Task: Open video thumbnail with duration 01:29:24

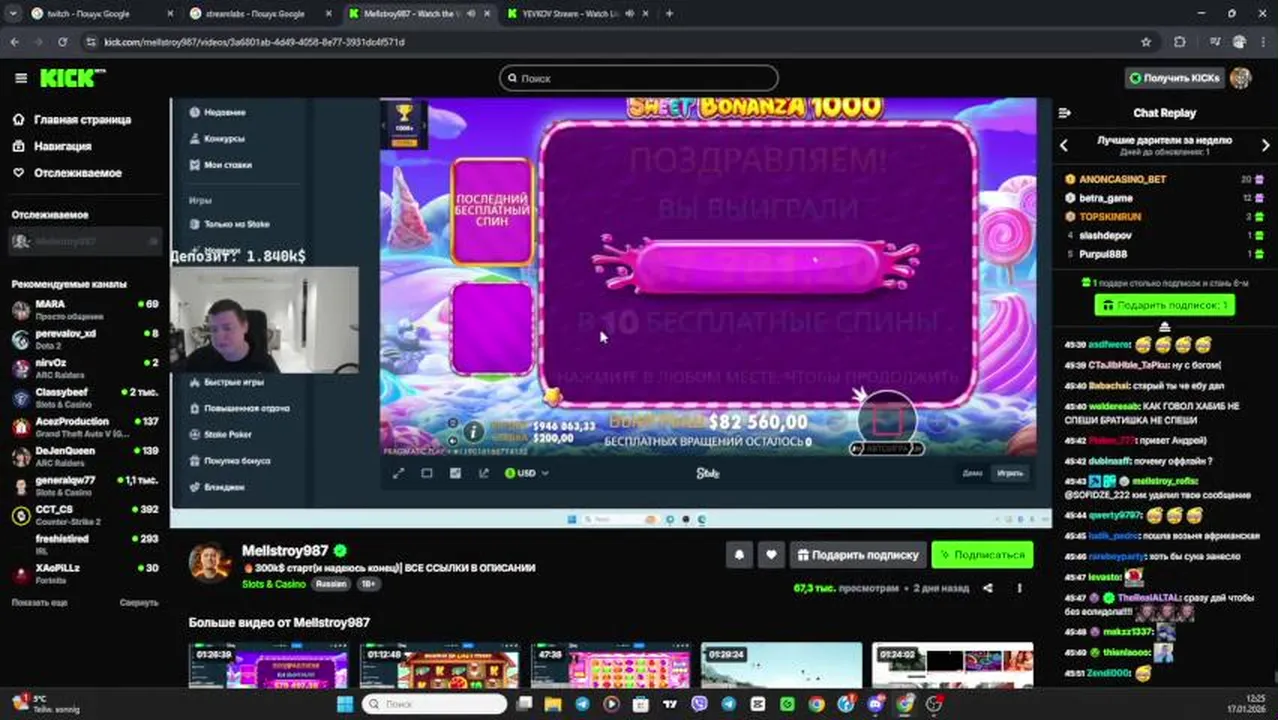Action: click(x=781, y=665)
